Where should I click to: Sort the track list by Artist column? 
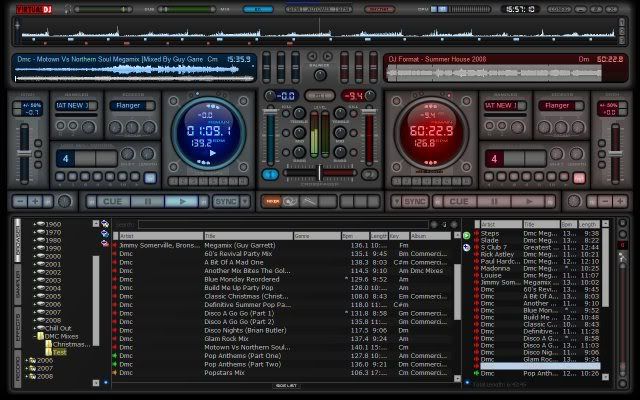point(161,236)
